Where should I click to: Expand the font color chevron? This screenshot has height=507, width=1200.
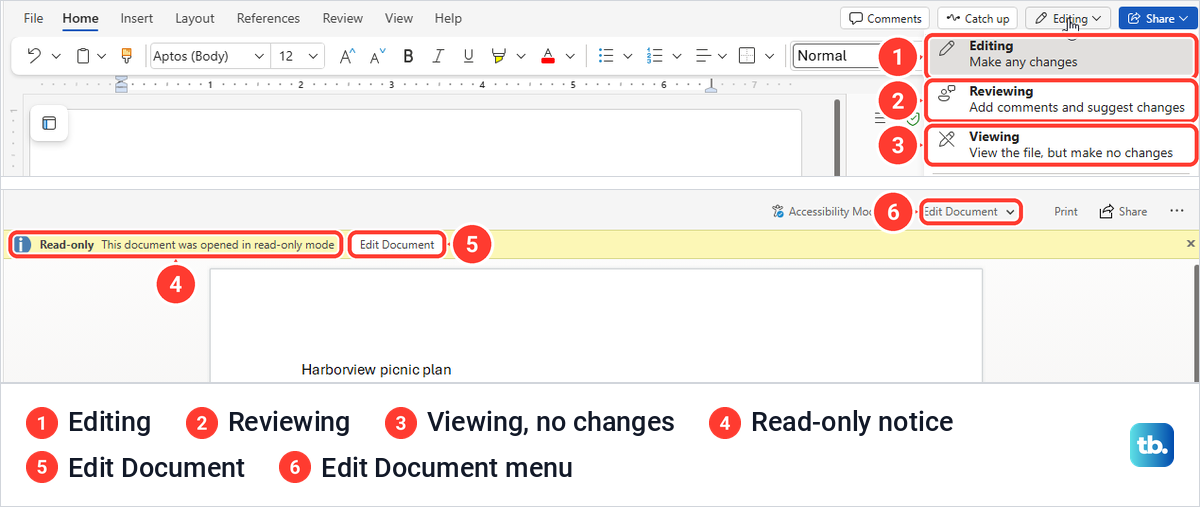pyautogui.click(x=570, y=56)
